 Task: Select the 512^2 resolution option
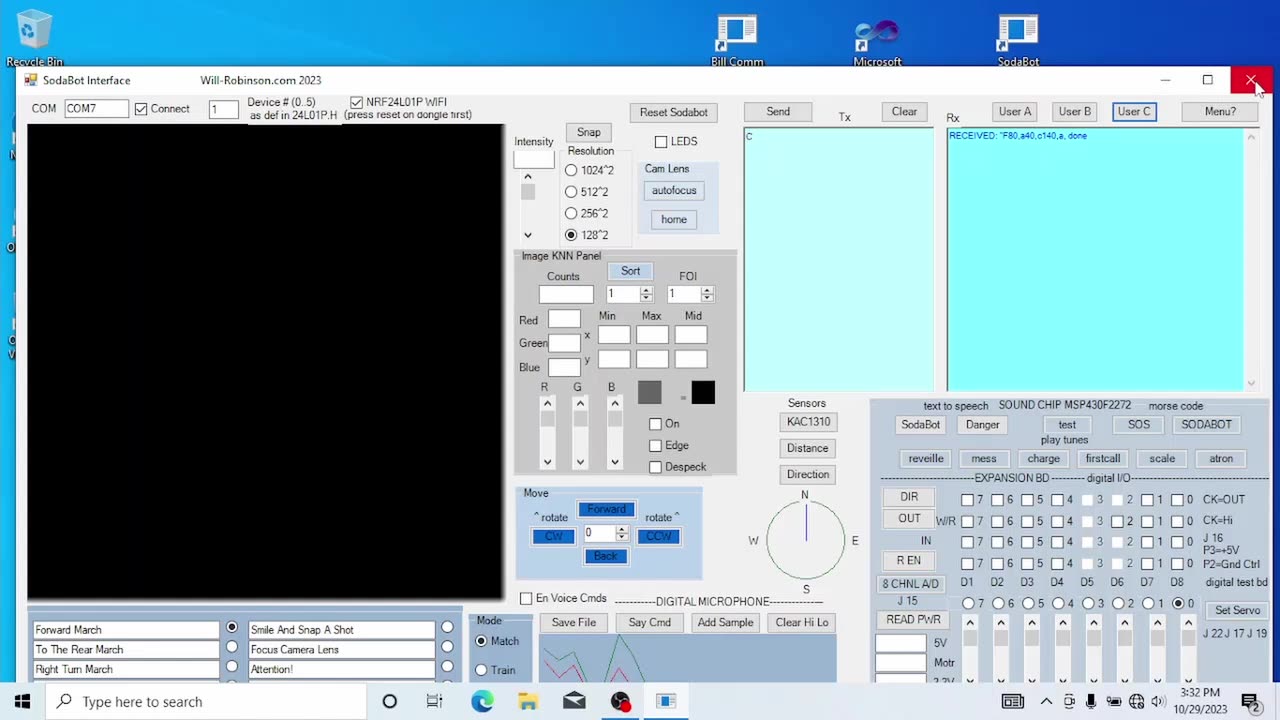tap(571, 192)
